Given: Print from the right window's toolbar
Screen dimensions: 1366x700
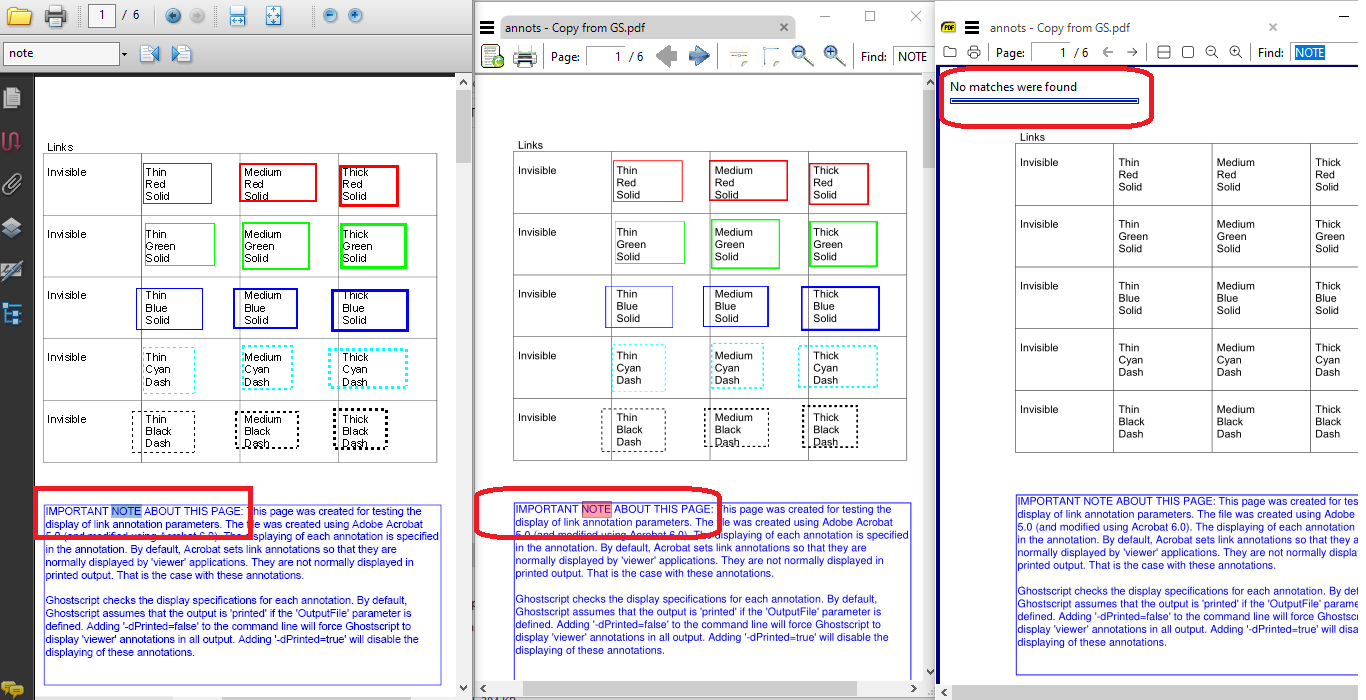Looking at the screenshot, I should 974,52.
